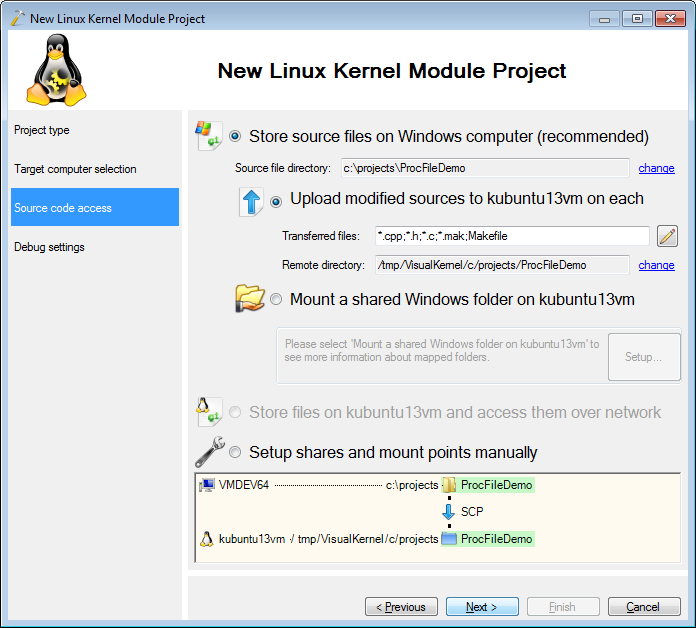This screenshot has height=628, width=696.
Task: Click the Source file directory field
Action: [x=485, y=168]
